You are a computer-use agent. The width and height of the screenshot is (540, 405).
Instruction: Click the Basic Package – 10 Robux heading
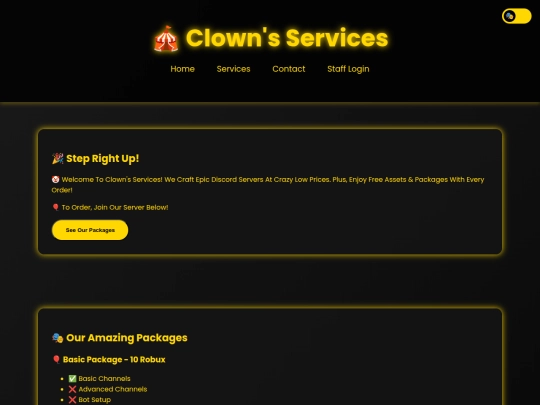(x=114, y=360)
